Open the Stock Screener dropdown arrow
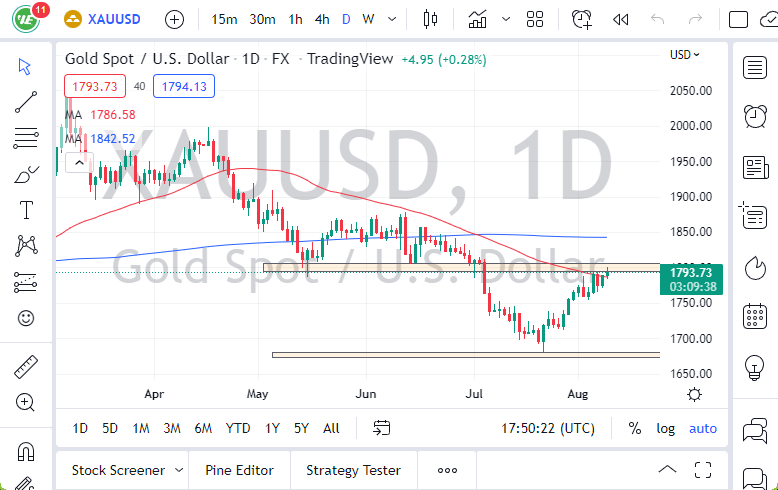778x490 pixels. (179, 470)
